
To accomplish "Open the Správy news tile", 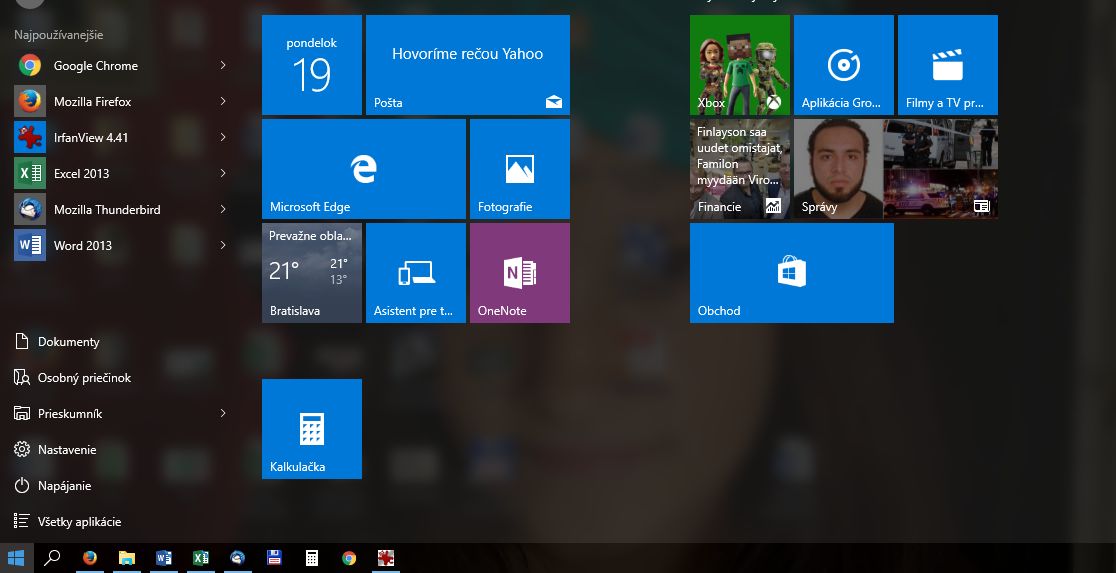I will point(895,169).
